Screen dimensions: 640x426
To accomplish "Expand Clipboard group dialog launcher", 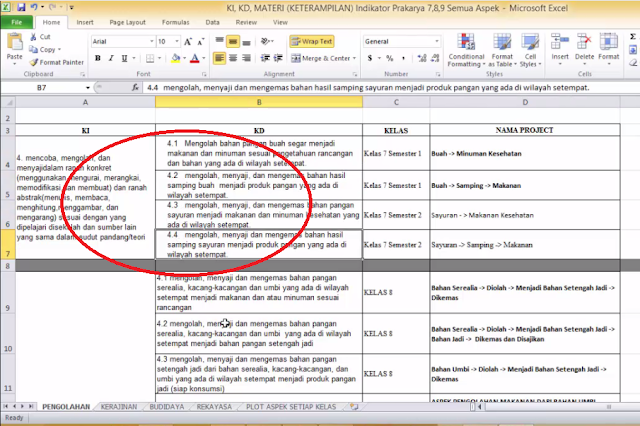I will pyautogui.click(x=82, y=74).
